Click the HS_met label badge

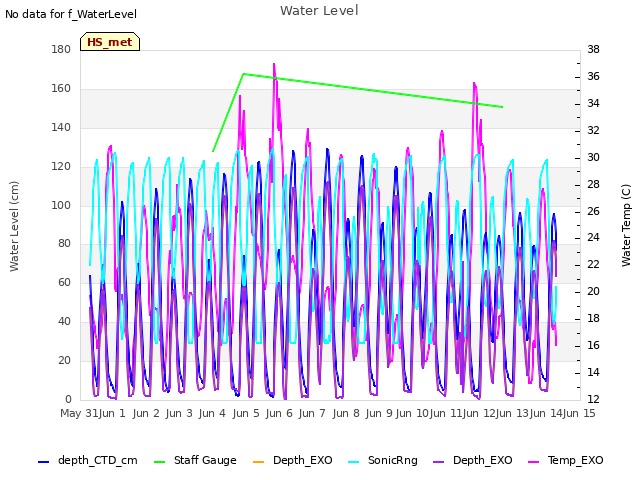tap(110, 42)
